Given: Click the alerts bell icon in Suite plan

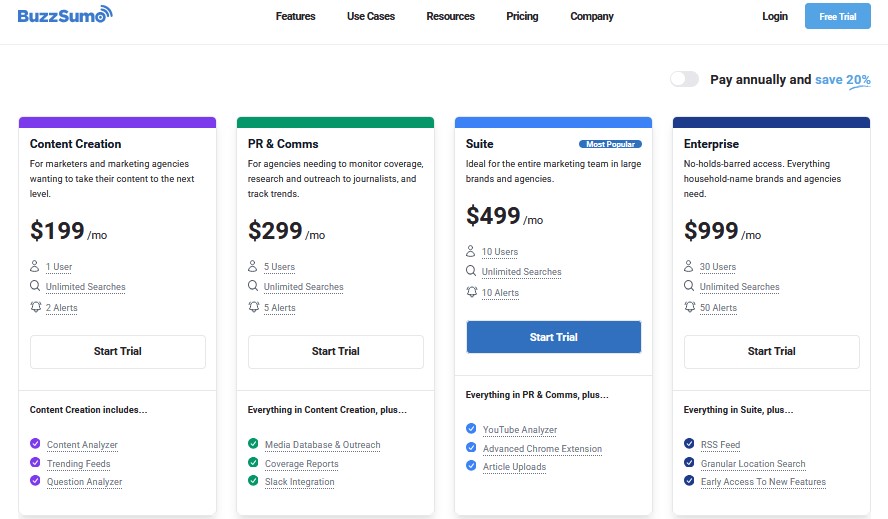Looking at the screenshot, I should (x=472, y=293).
